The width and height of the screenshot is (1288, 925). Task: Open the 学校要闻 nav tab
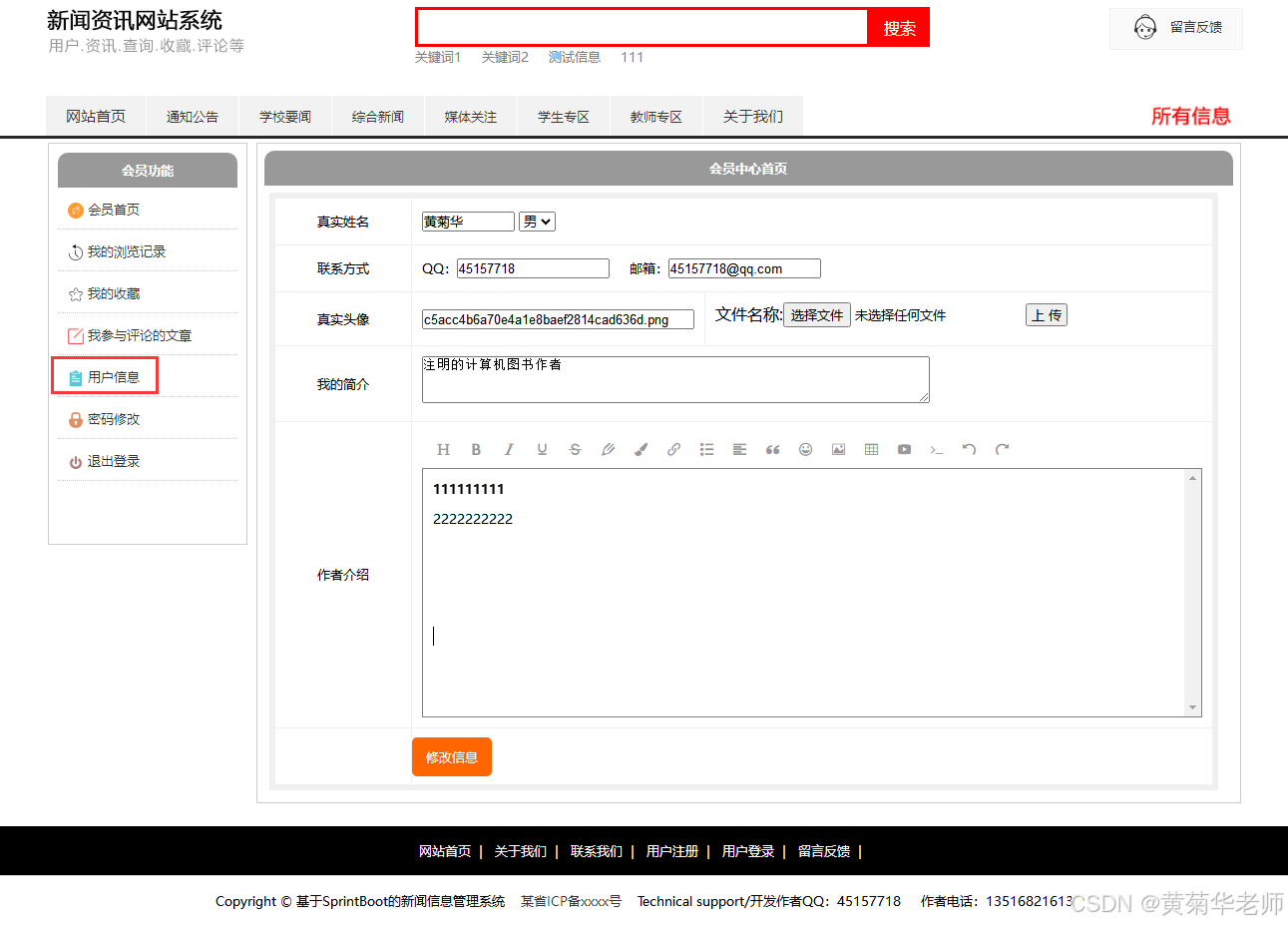pos(285,116)
